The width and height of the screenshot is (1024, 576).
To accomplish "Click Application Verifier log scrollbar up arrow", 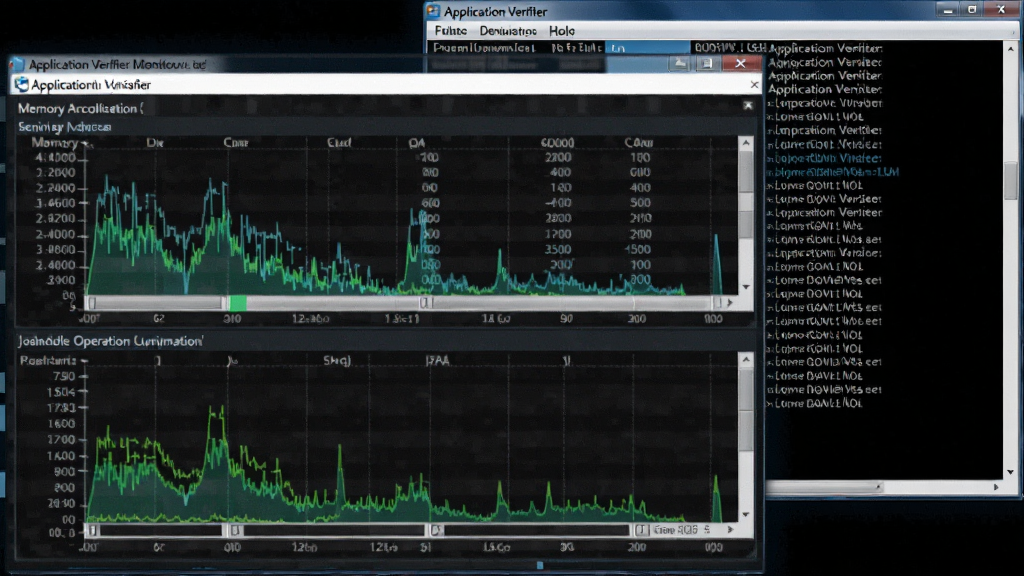I will point(1010,48).
